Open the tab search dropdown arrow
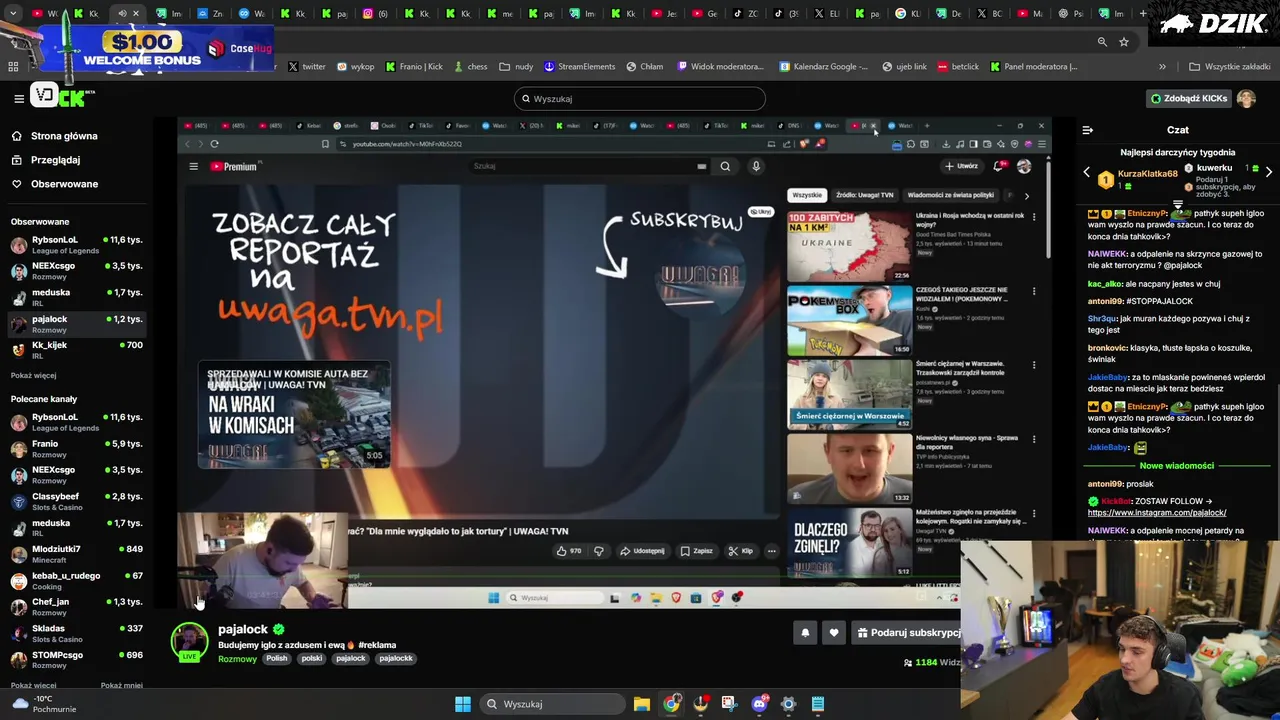This screenshot has height=720, width=1280. pyautogui.click(x=13, y=14)
